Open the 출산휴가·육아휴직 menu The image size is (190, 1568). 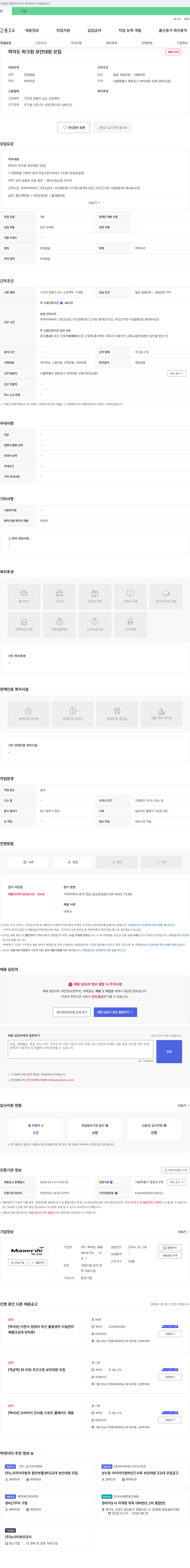point(173,30)
